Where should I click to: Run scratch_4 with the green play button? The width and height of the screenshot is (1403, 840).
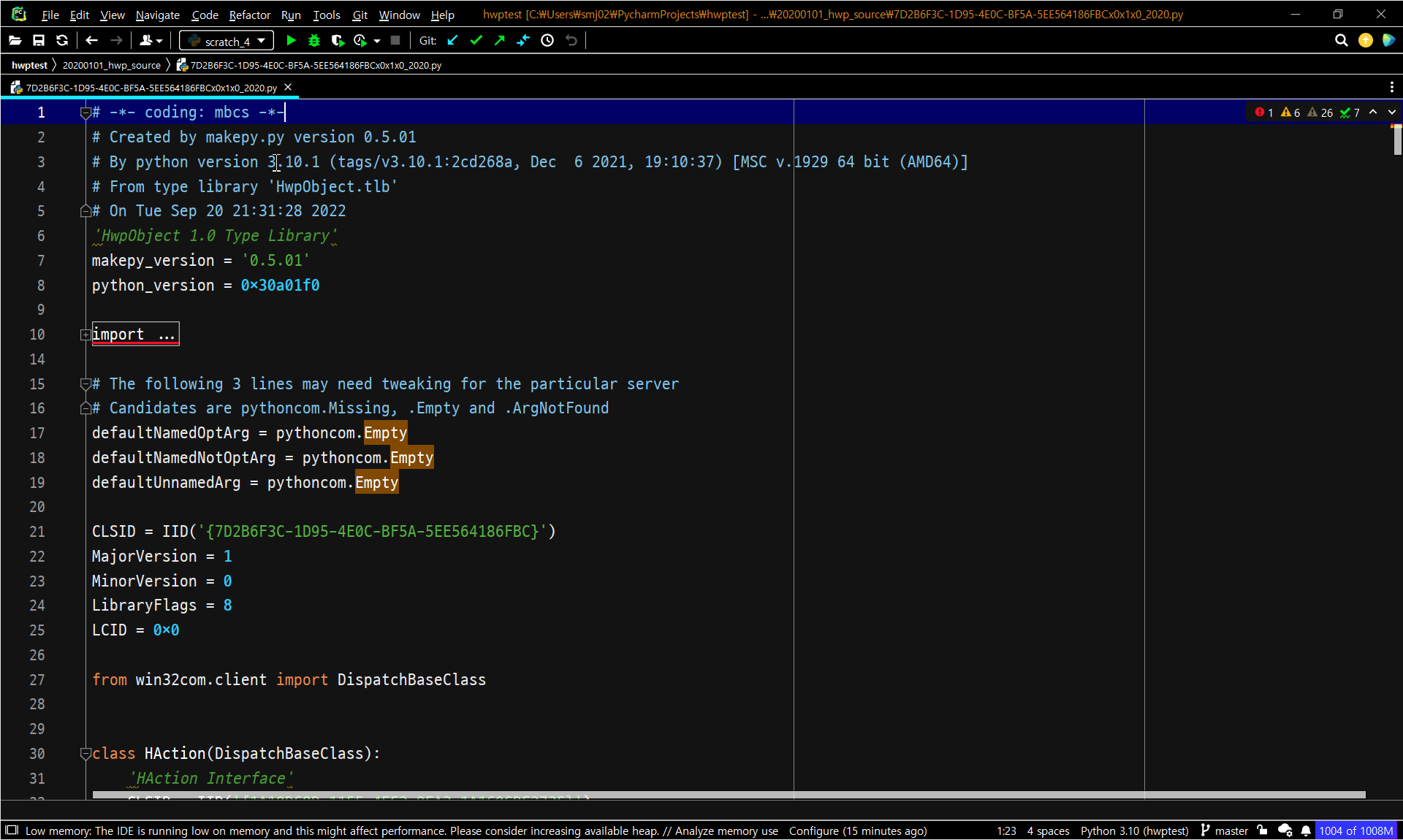pos(291,41)
